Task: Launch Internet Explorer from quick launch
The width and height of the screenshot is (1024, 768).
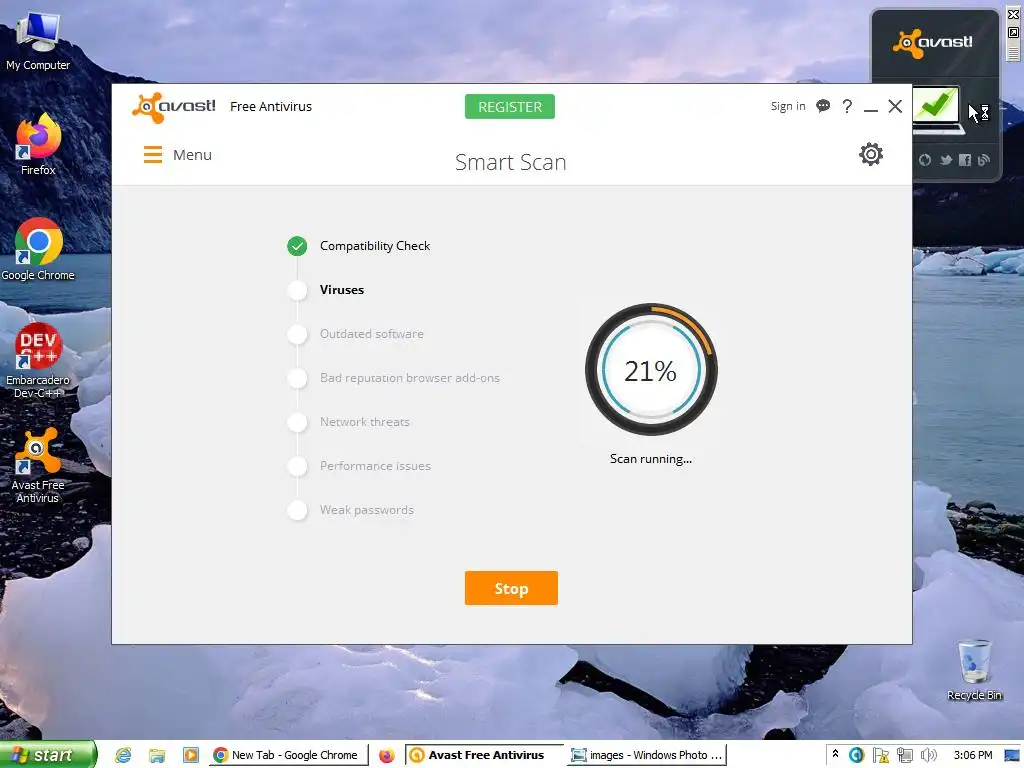Action: [x=123, y=756]
